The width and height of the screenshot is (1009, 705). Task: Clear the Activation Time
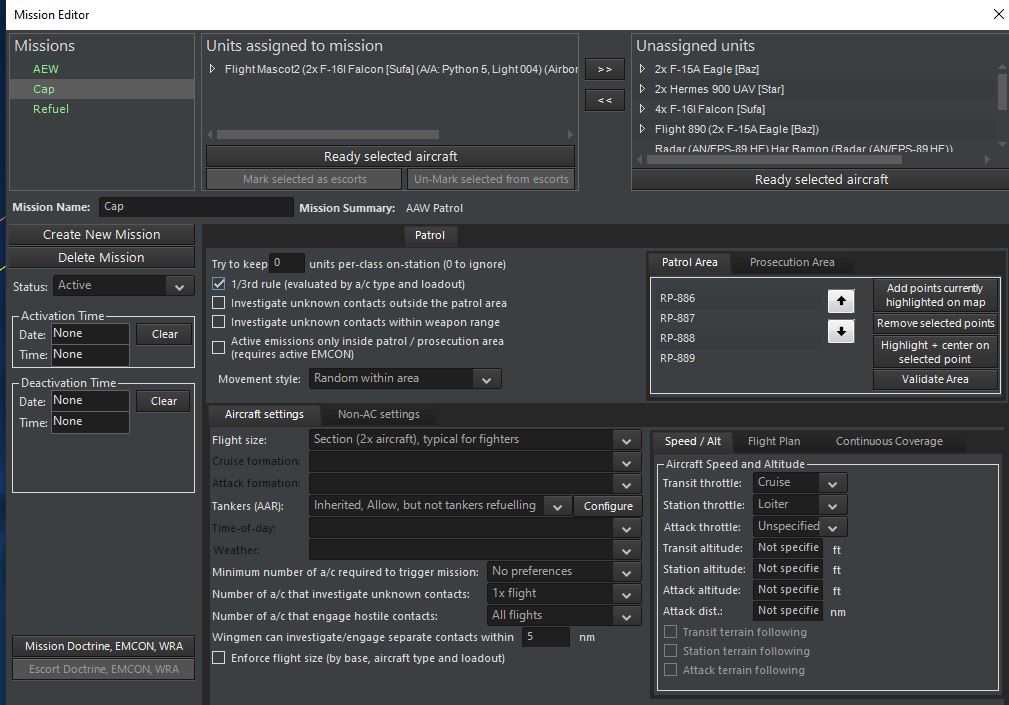(165, 334)
